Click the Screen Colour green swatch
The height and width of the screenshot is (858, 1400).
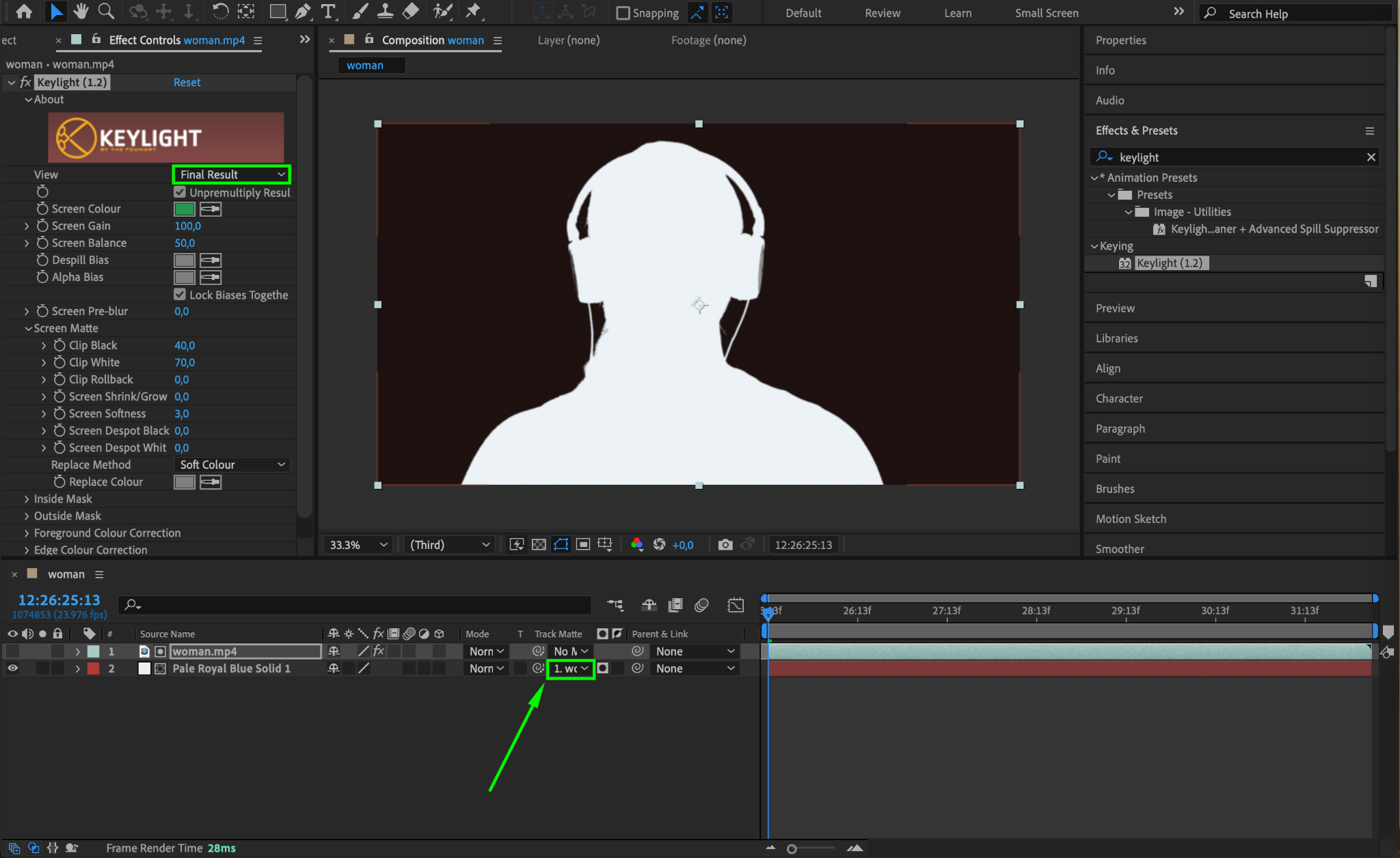[185, 209]
